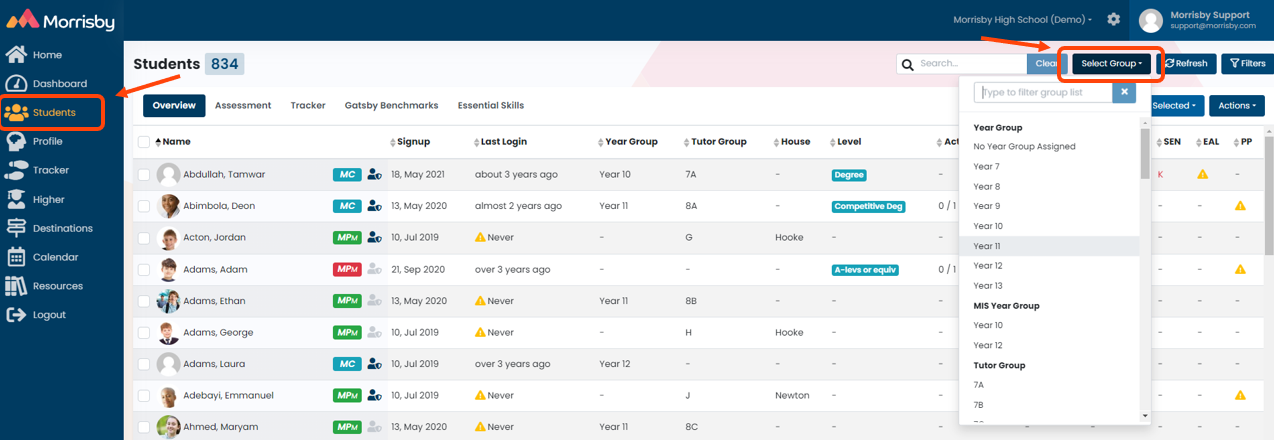
Task: Switch to the Essential Skills tab
Action: (491, 105)
